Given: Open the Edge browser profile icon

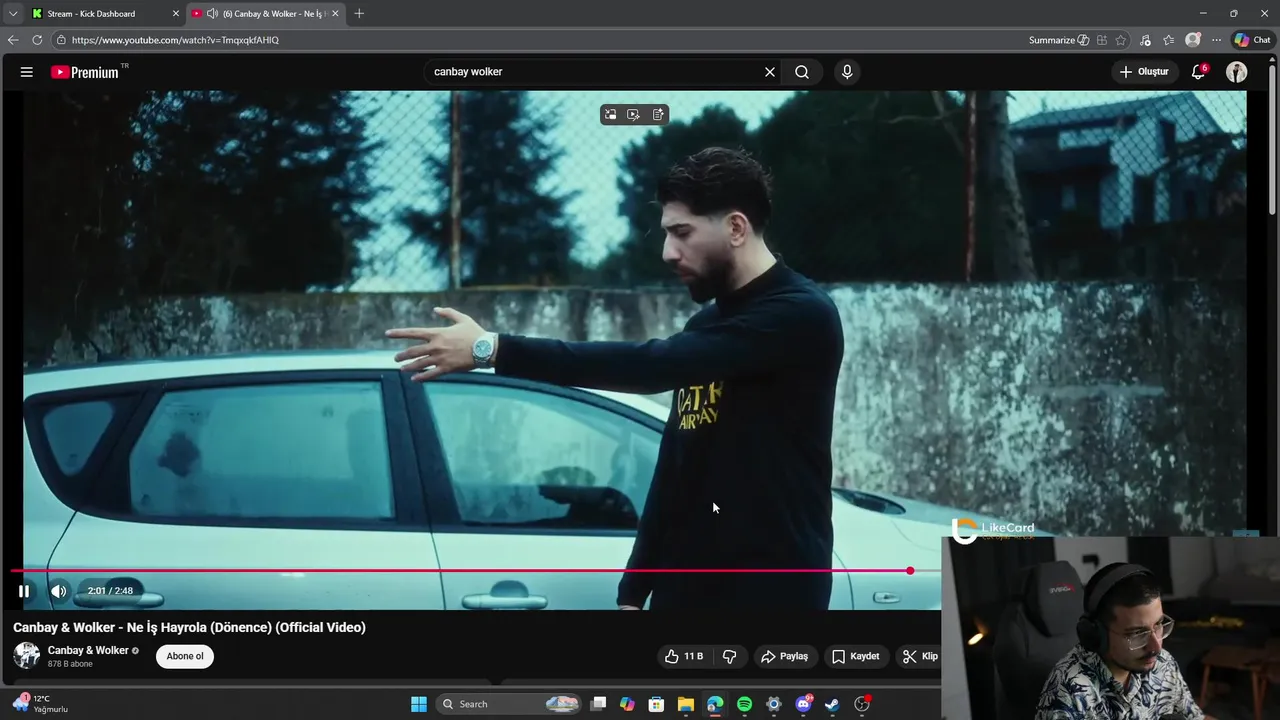Looking at the screenshot, I should (1192, 40).
